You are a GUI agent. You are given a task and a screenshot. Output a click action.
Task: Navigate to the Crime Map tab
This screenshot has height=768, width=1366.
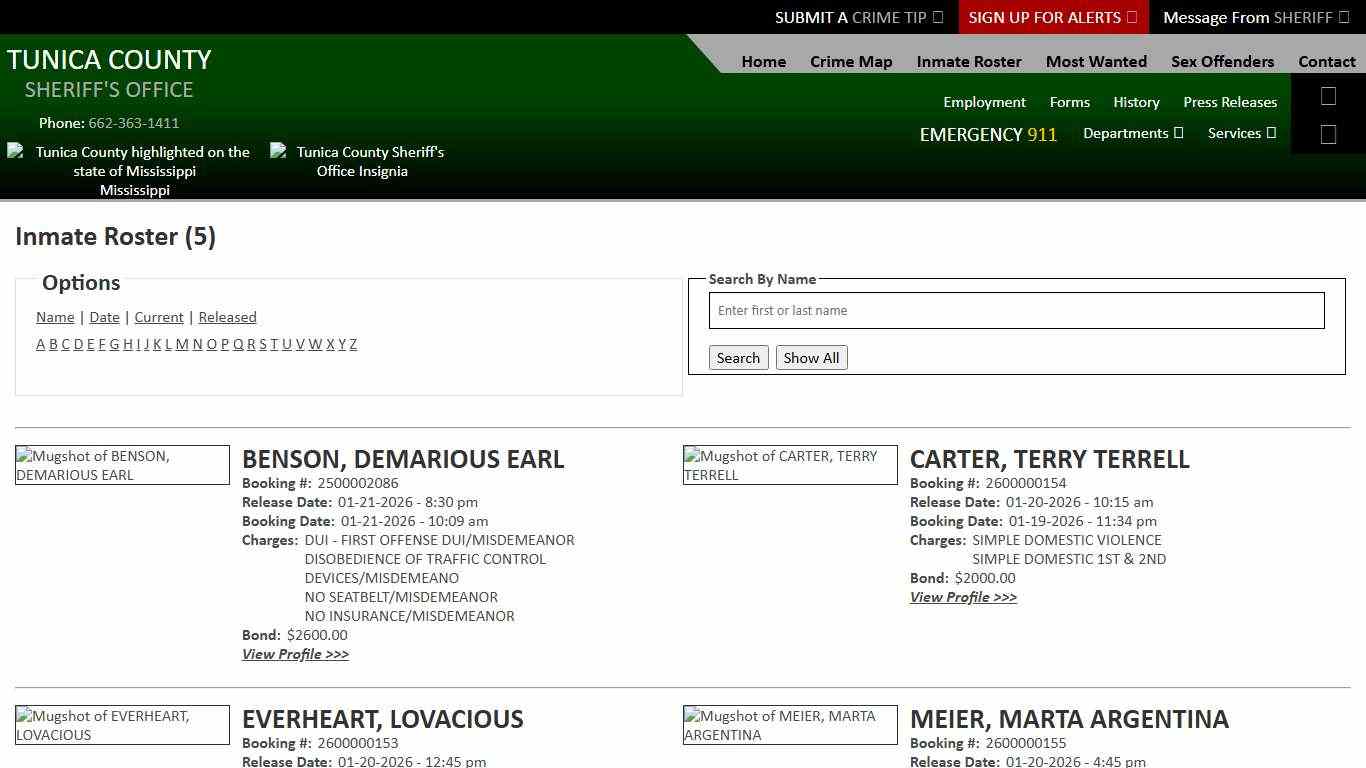(x=851, y=61)
